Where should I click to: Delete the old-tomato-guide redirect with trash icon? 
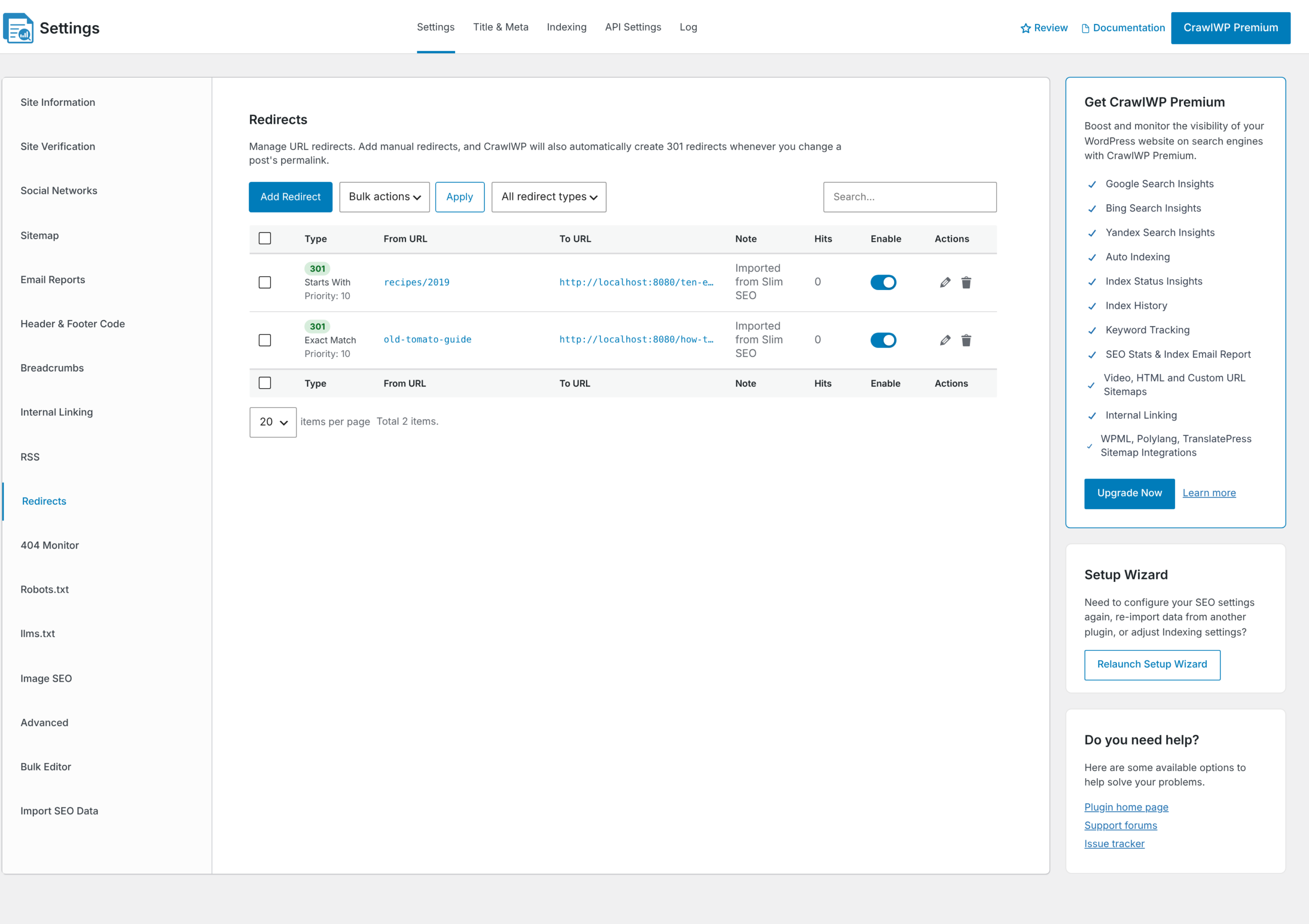tap(966, 341)
